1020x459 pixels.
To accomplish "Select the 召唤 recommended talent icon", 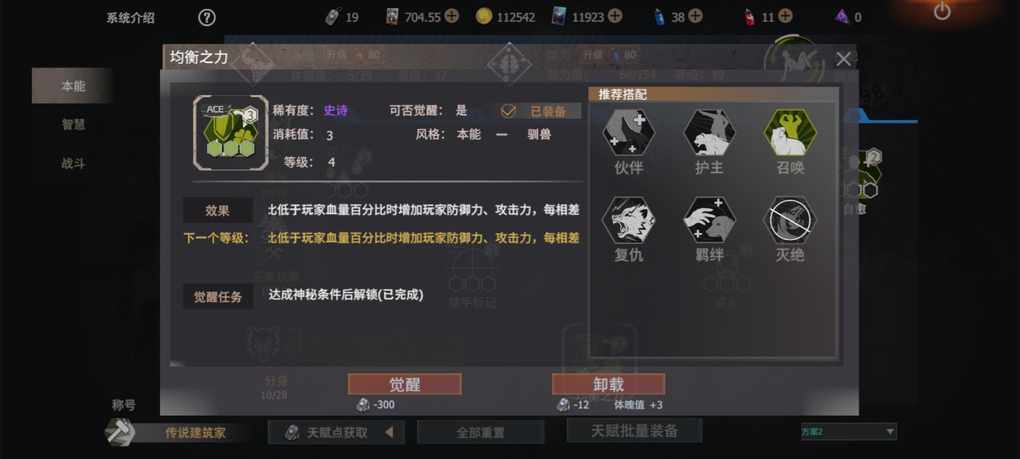I will click(x=790, y=132).
